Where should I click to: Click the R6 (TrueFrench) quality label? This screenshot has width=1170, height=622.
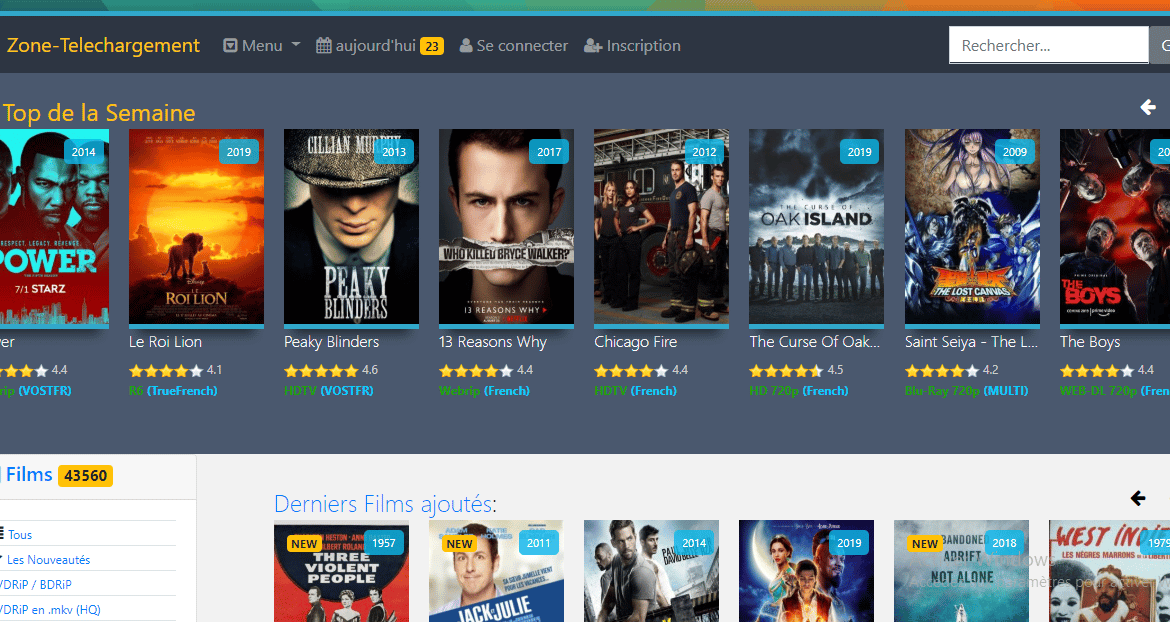pyautogui.click(x=173, y=391)
